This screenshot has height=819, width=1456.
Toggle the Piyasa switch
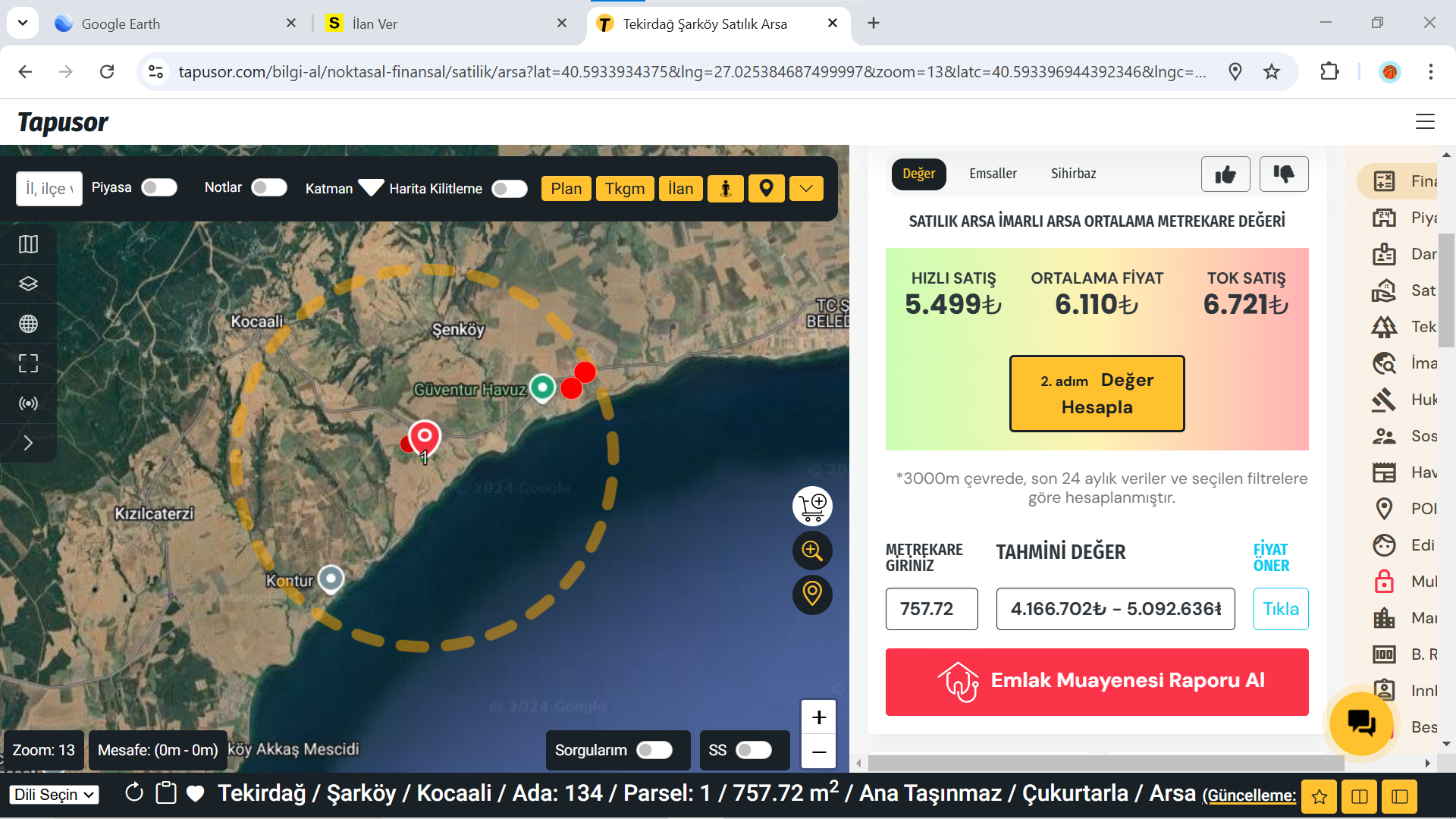(x=159, y=187)
